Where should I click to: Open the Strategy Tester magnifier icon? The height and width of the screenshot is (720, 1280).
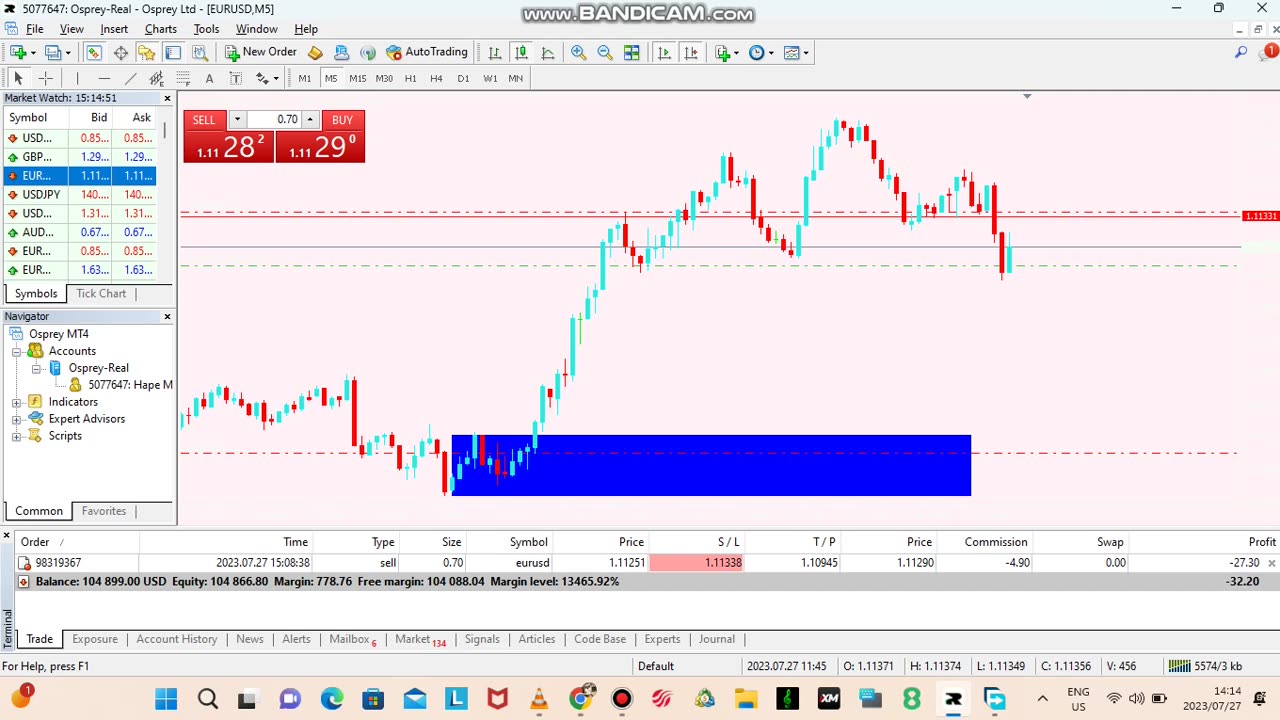[x=200, y=52]
